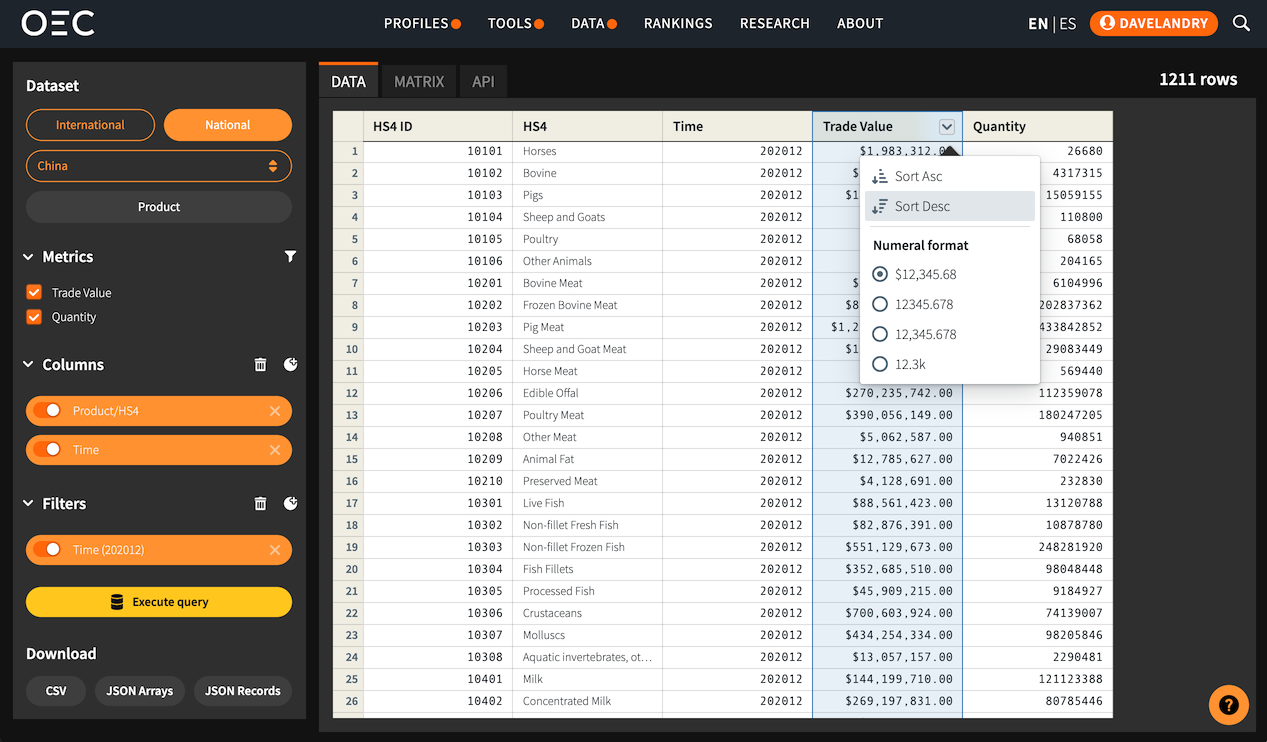Click the pie icon next to Columns
The height and width of the screenshot is (742, 1267).
(x=290, y=365)
